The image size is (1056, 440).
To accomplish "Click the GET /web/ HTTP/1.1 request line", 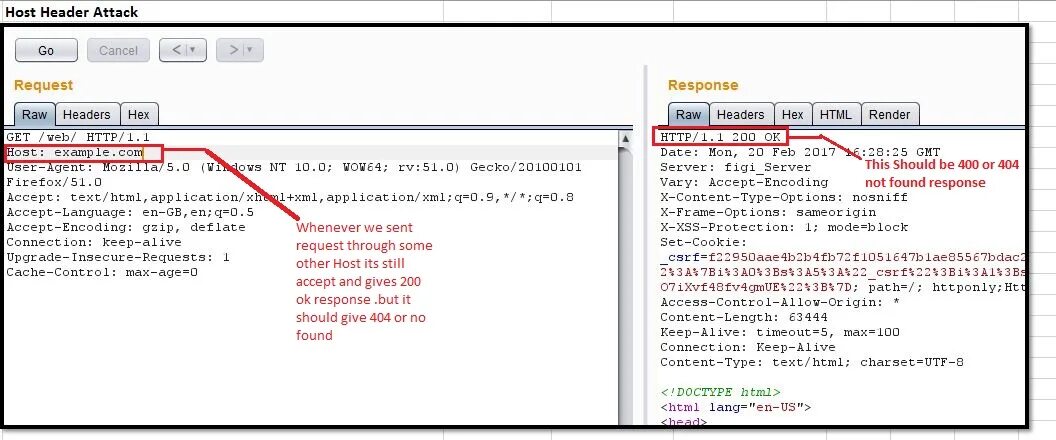I will coord(78,137).
